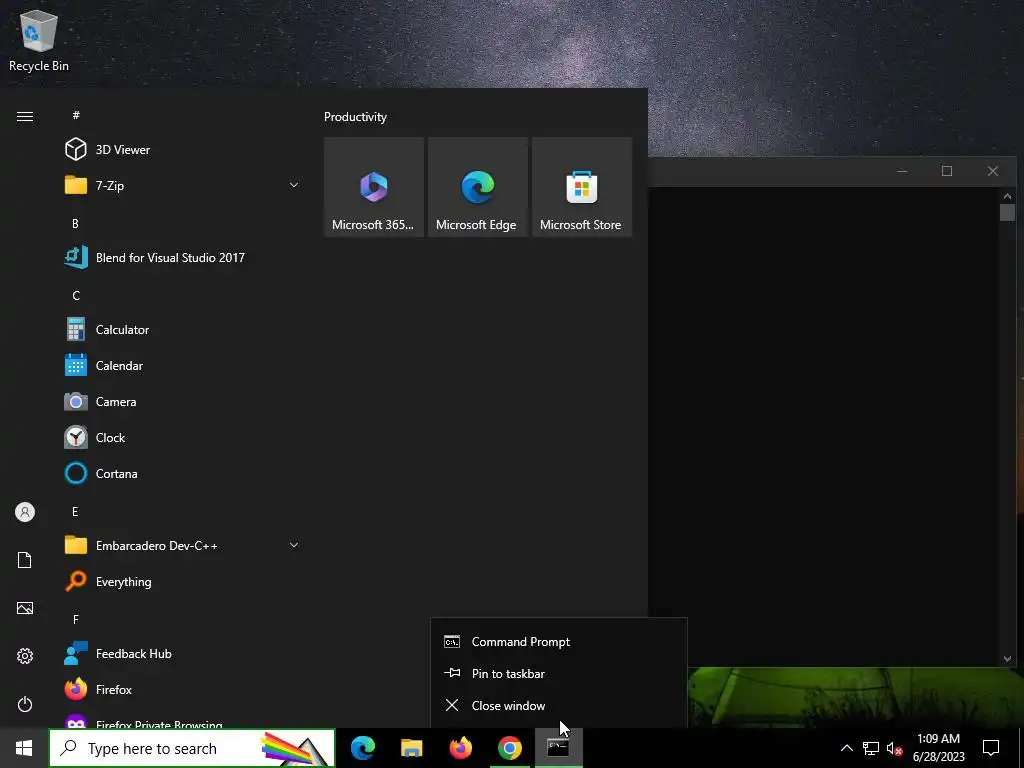Open File Explorer from the taskbar
The width and height of the screenshot is (1024, 768).
pos(411,748)
